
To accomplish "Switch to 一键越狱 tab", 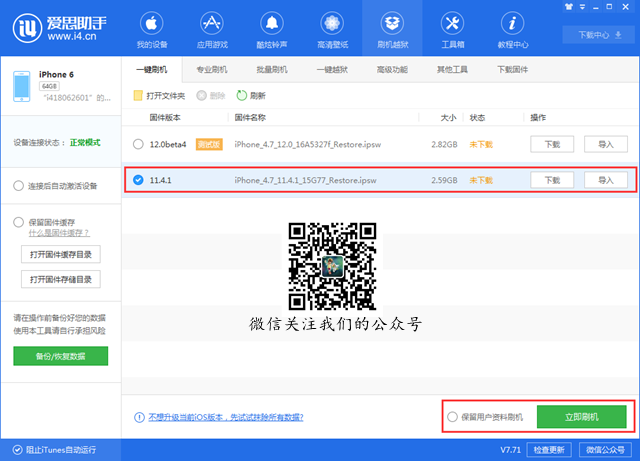I will (332, 70).
